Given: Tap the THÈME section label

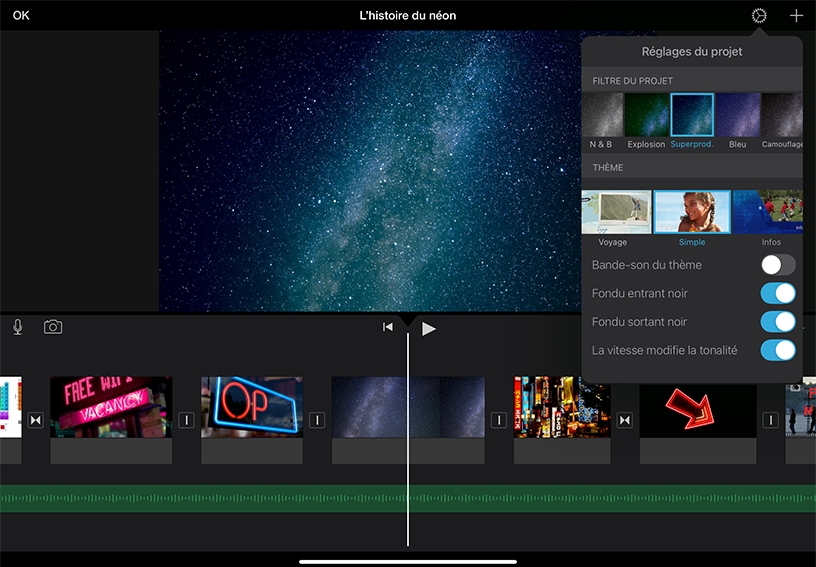Looking at the screenshot, I should tap(608, 167).
